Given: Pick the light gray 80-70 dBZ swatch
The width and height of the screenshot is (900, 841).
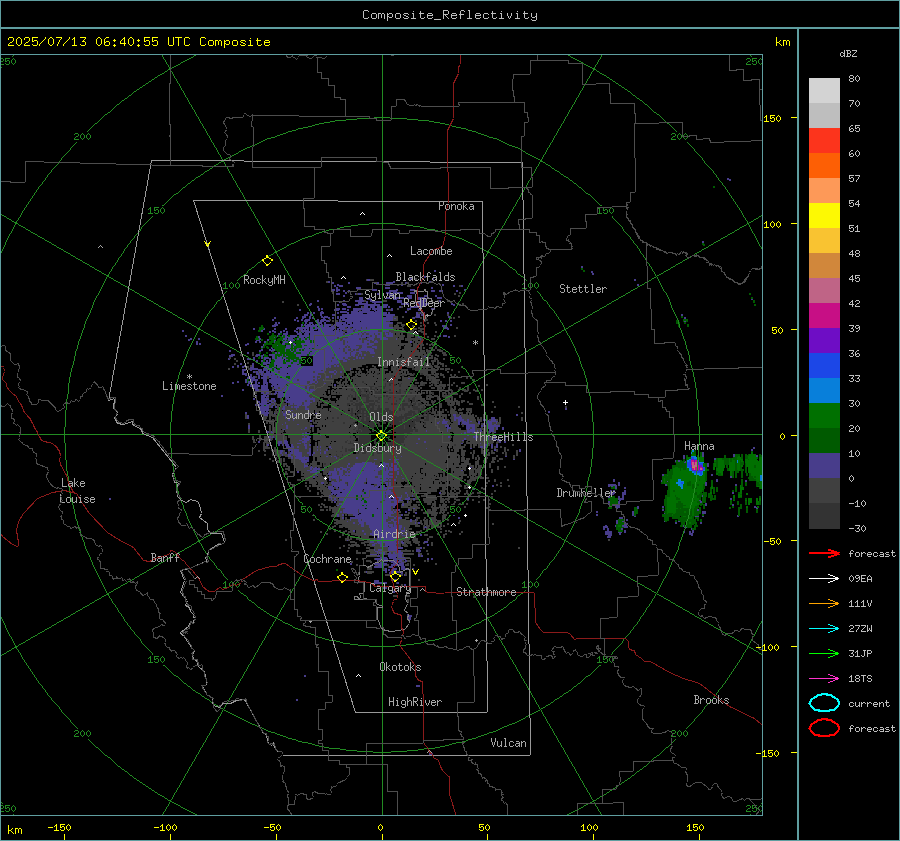Looking at the screenshot, I should [x=824, y=91].
